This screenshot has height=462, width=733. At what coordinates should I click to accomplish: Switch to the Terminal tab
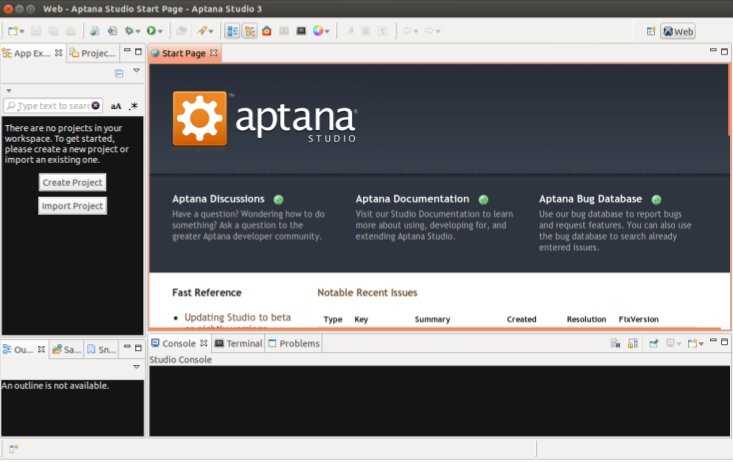(x=238, y=343)
